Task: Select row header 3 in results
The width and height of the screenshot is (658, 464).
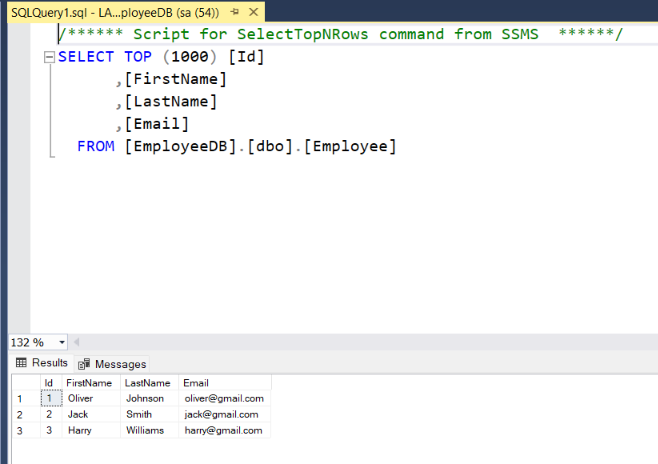Action: click(26, 430)
